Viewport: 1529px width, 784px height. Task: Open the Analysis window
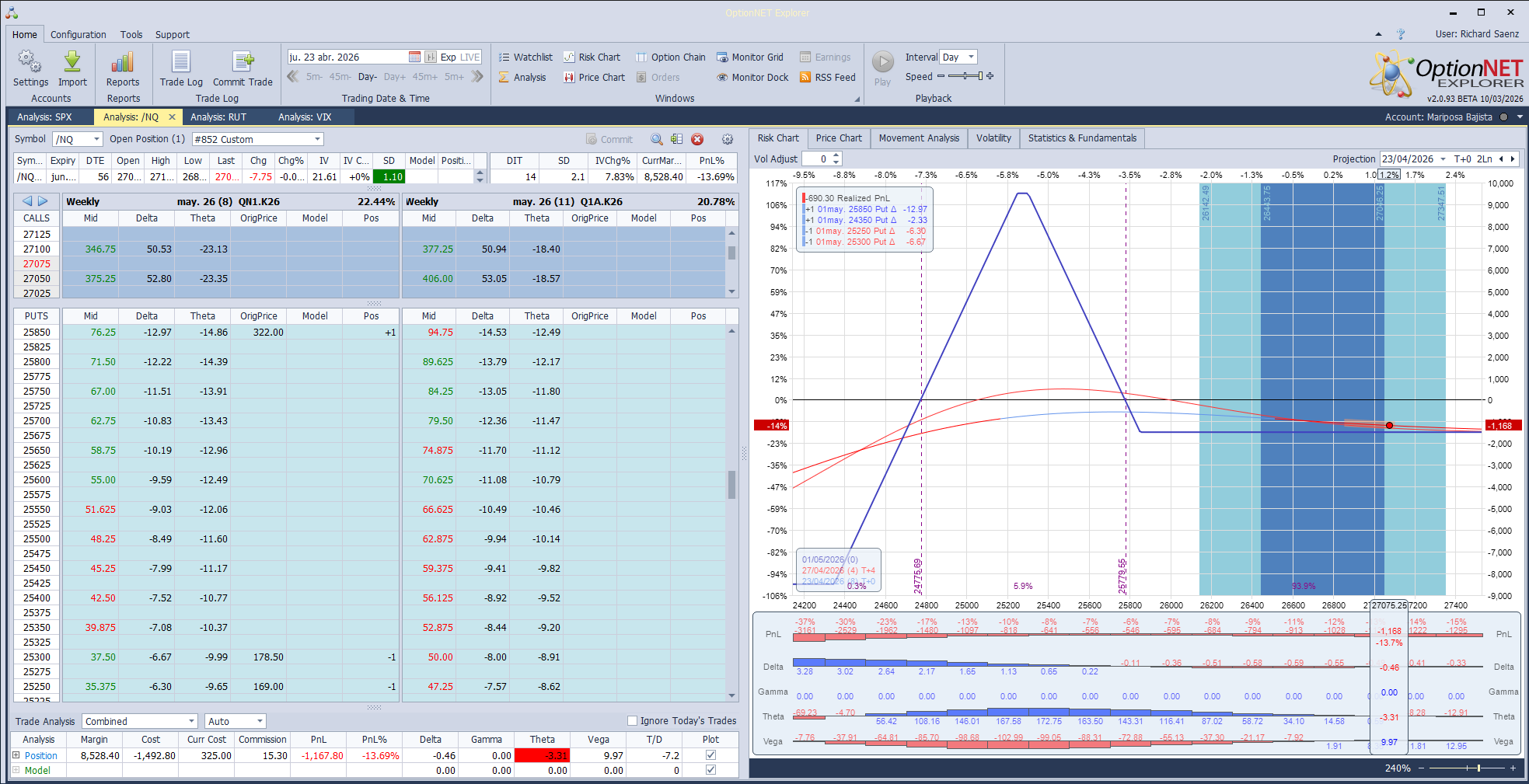click(522, 77)
